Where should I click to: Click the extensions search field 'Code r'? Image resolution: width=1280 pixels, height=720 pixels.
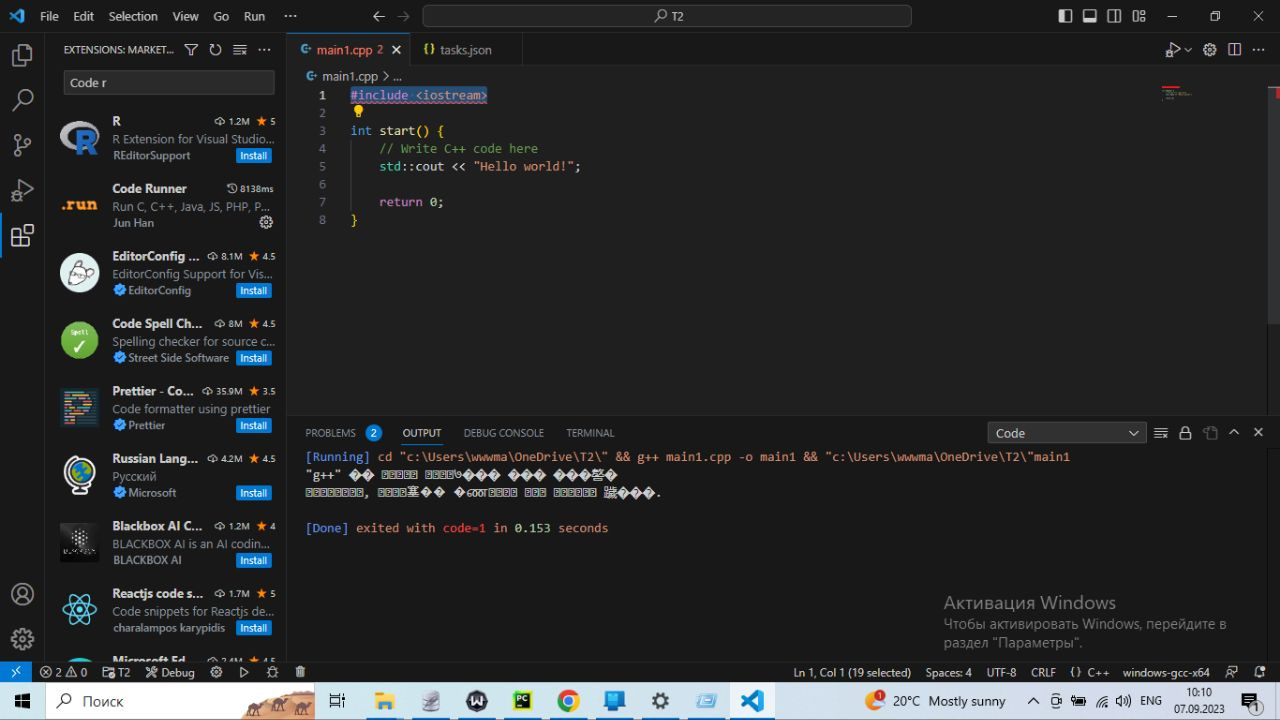(x=169, y=83)
